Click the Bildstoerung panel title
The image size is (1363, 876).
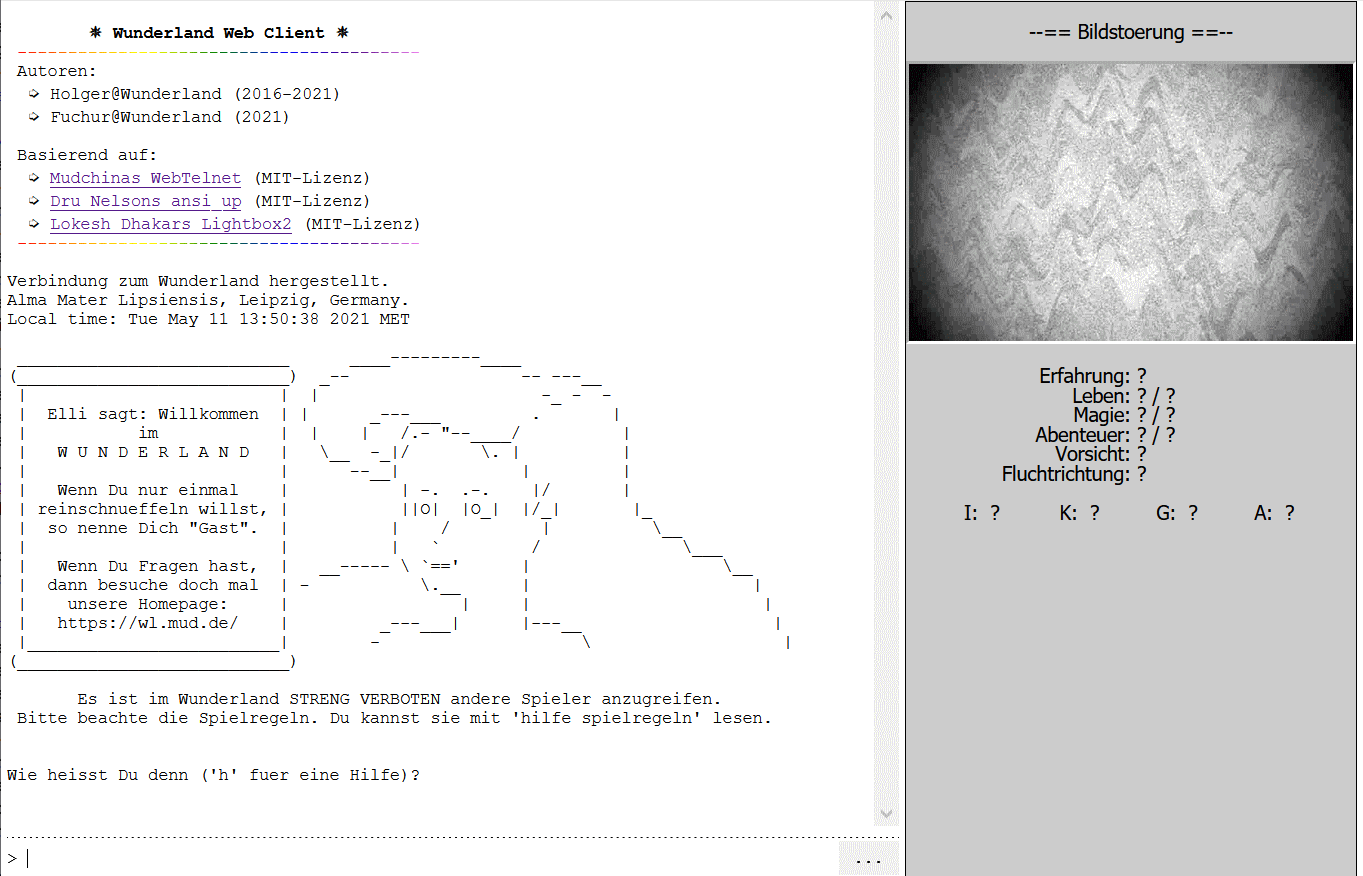pos(1130,31)
